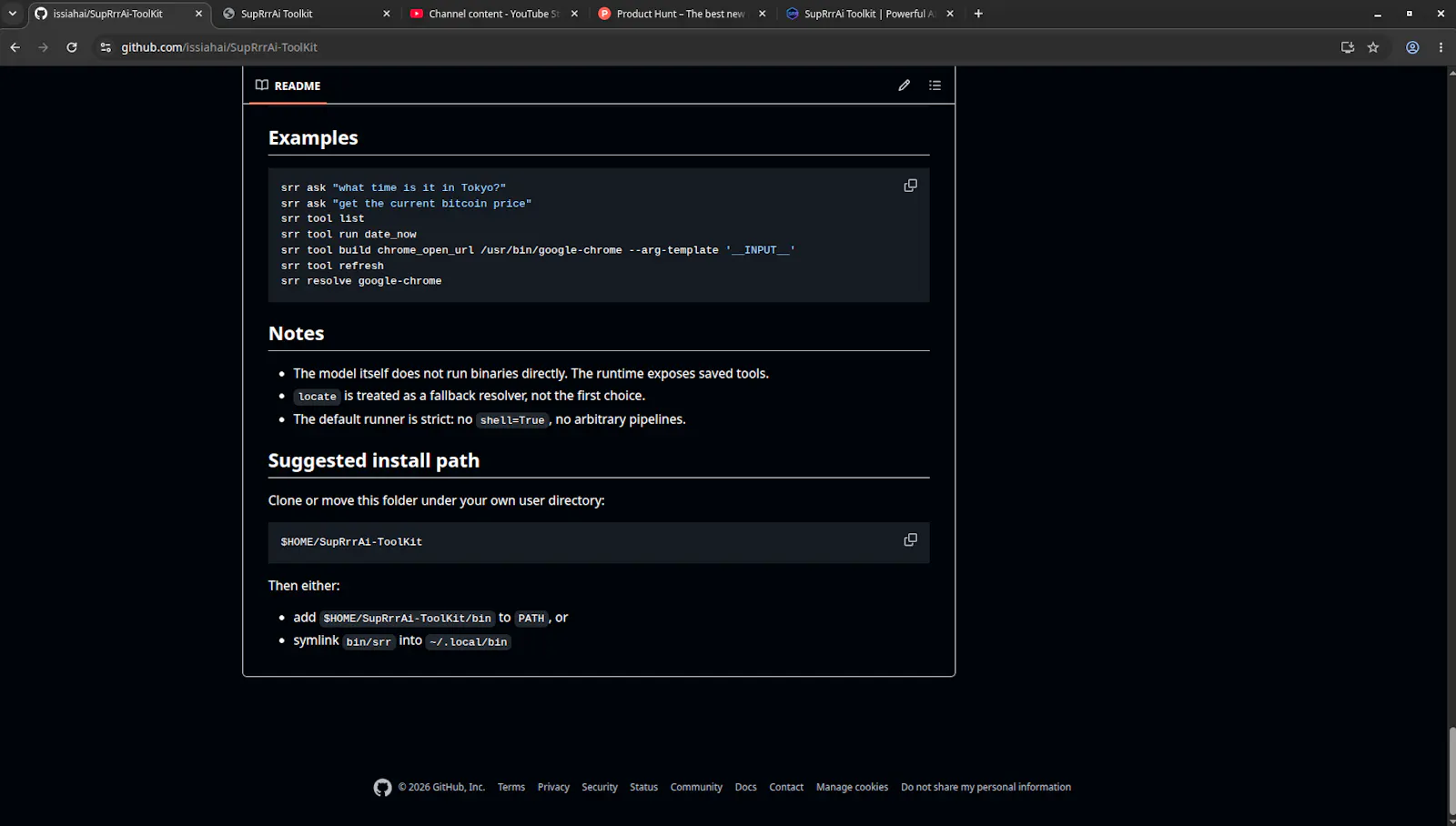Close the SupRrAi Toolkit tab
Screen dimensions: 1456x826
tap(387, 14)
